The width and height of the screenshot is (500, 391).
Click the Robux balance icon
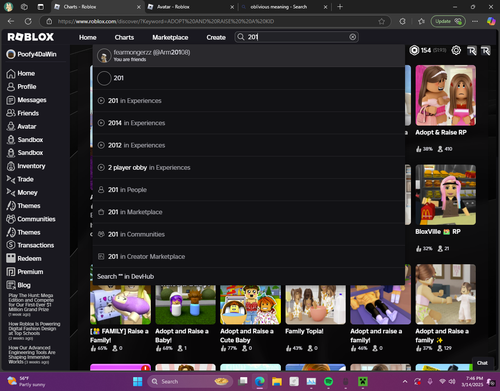click(x=414, y=50)
